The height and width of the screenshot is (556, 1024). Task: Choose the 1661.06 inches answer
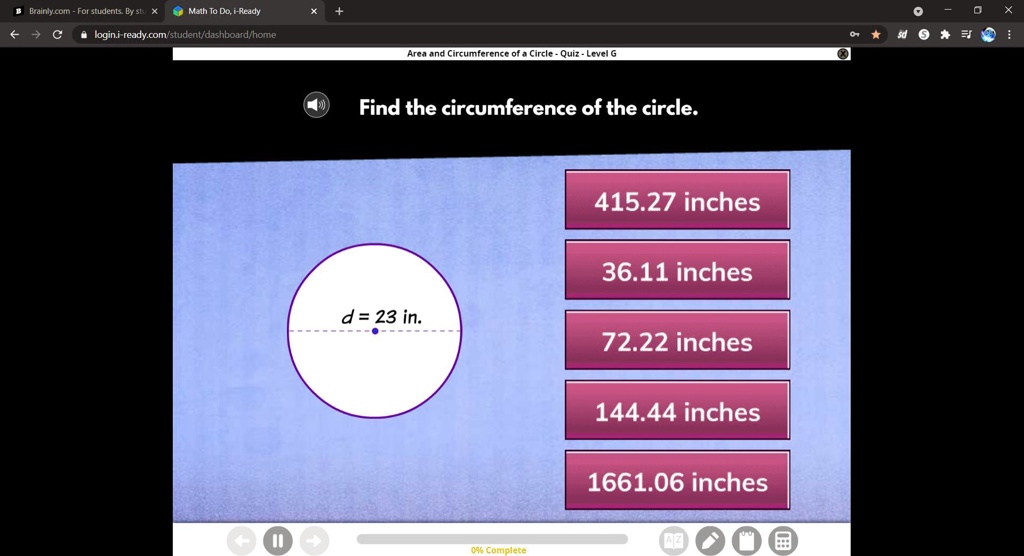click(x=677, y=480)
